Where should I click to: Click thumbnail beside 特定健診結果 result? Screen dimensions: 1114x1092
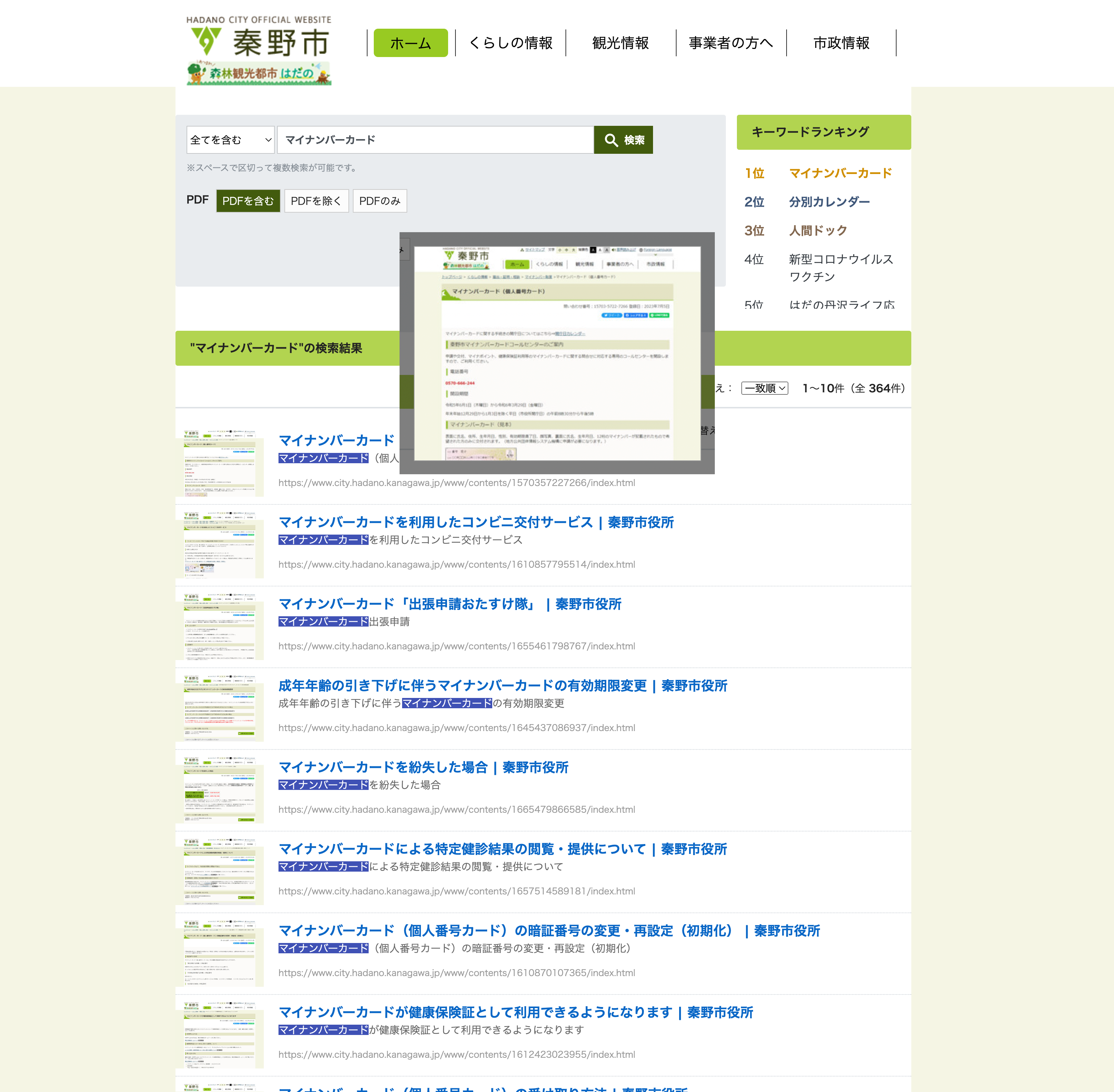220,872
